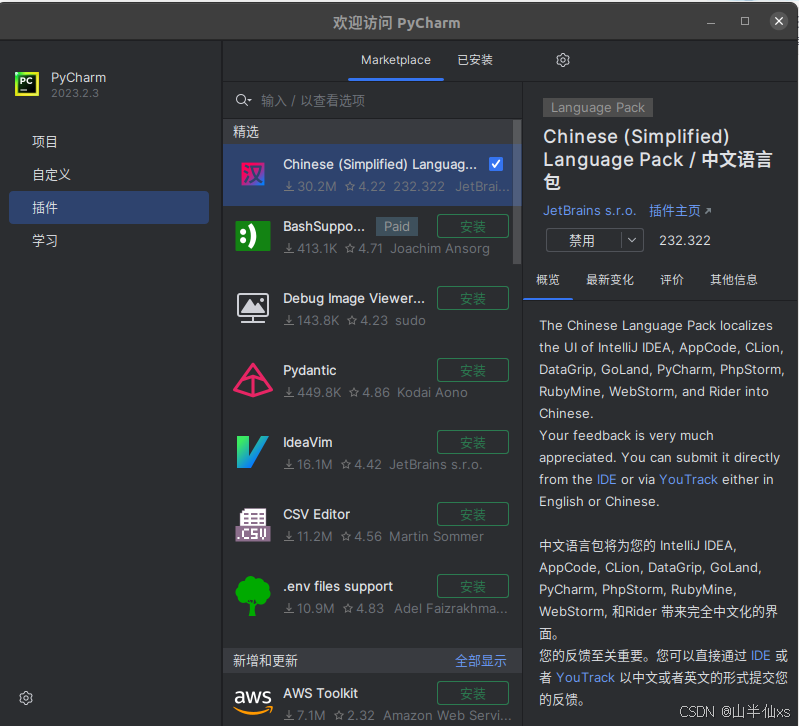Open the JetBrains s.r.o. vendor link
799x726 pixels.
(590, 210)
